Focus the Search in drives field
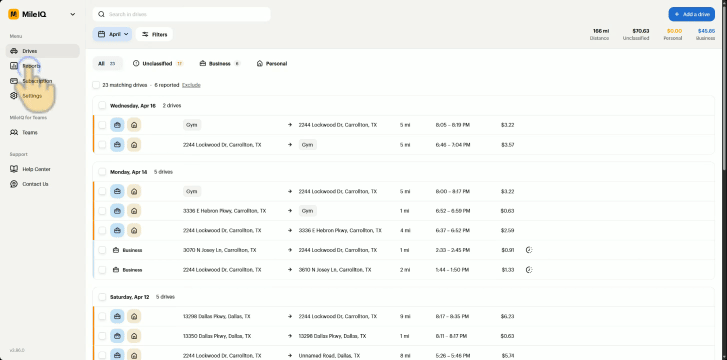The height and width of the screenshot is (360, 727). point(181,14)
